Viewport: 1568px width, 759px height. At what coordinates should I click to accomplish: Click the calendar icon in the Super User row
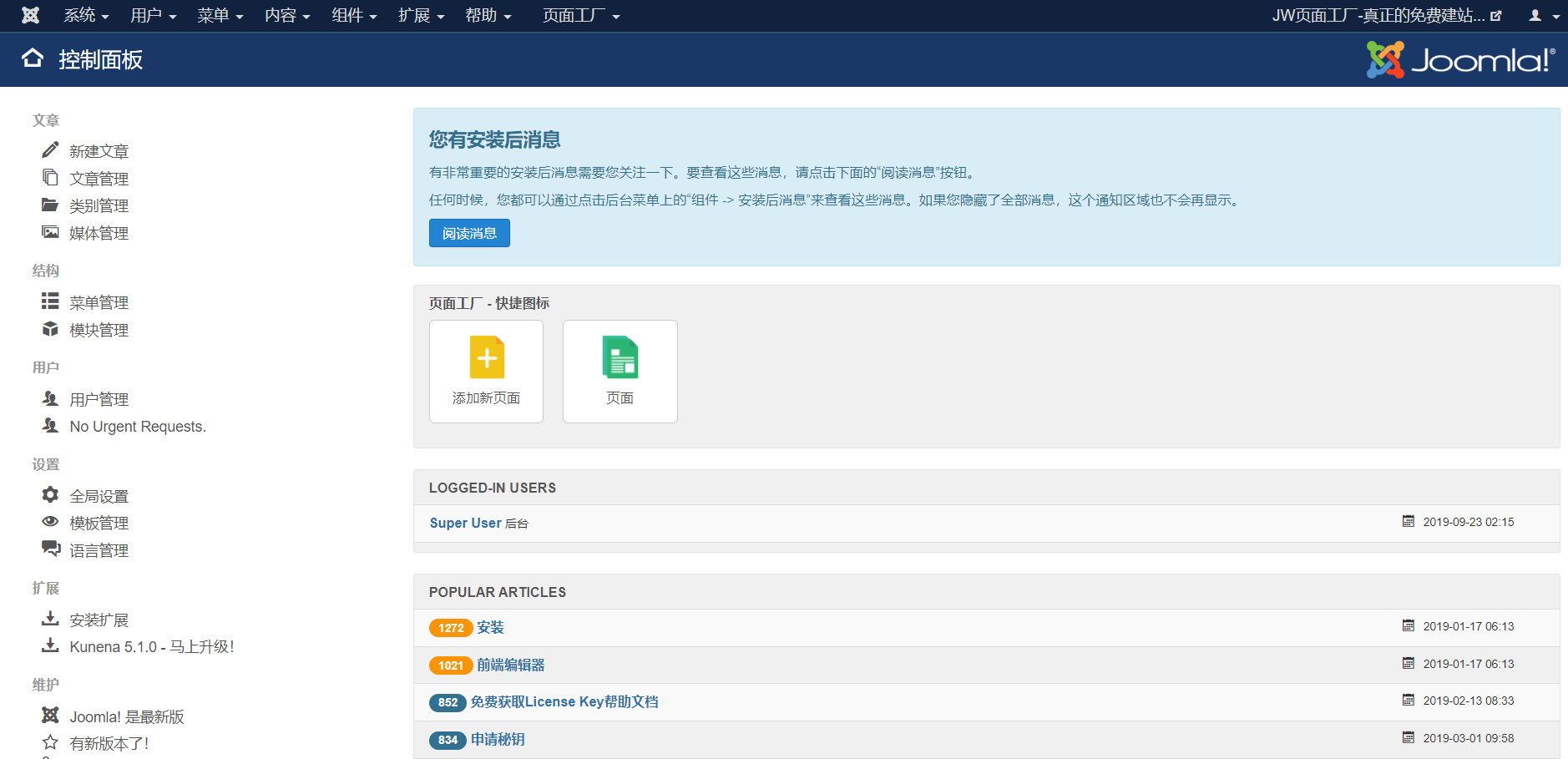[1409, 522]
